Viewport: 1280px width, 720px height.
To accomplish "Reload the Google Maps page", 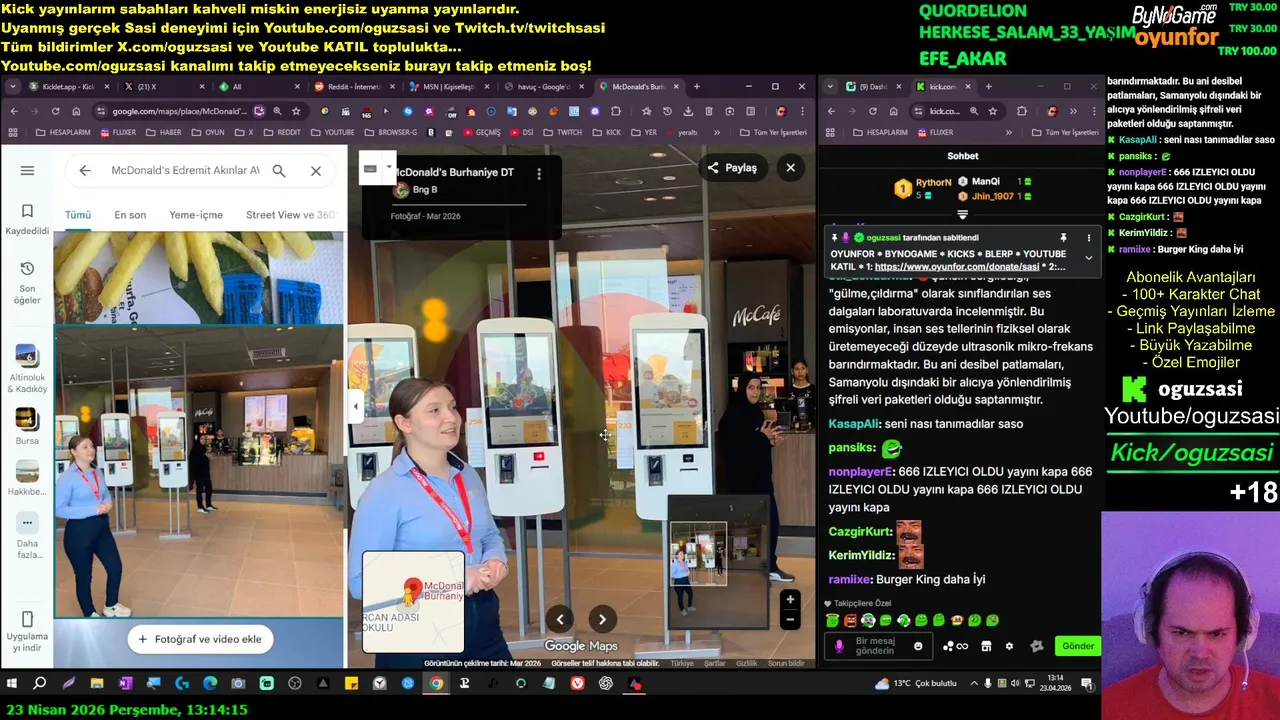I will point(55,111).
